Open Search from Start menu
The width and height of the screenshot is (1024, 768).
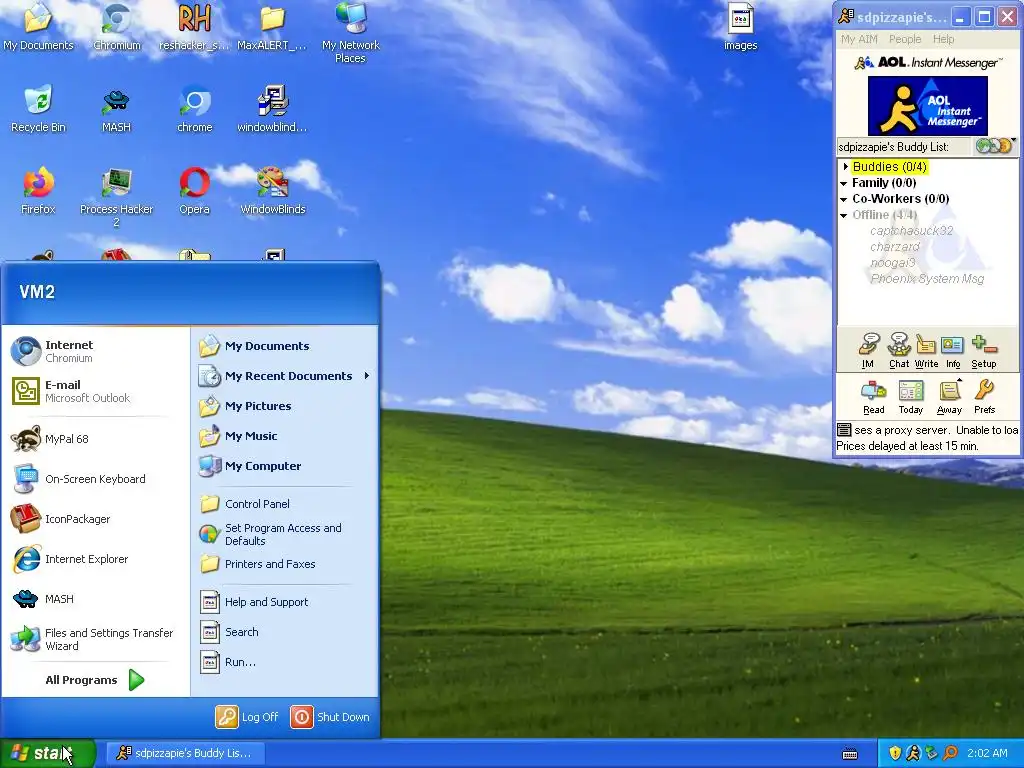click(x=284, y=632)
